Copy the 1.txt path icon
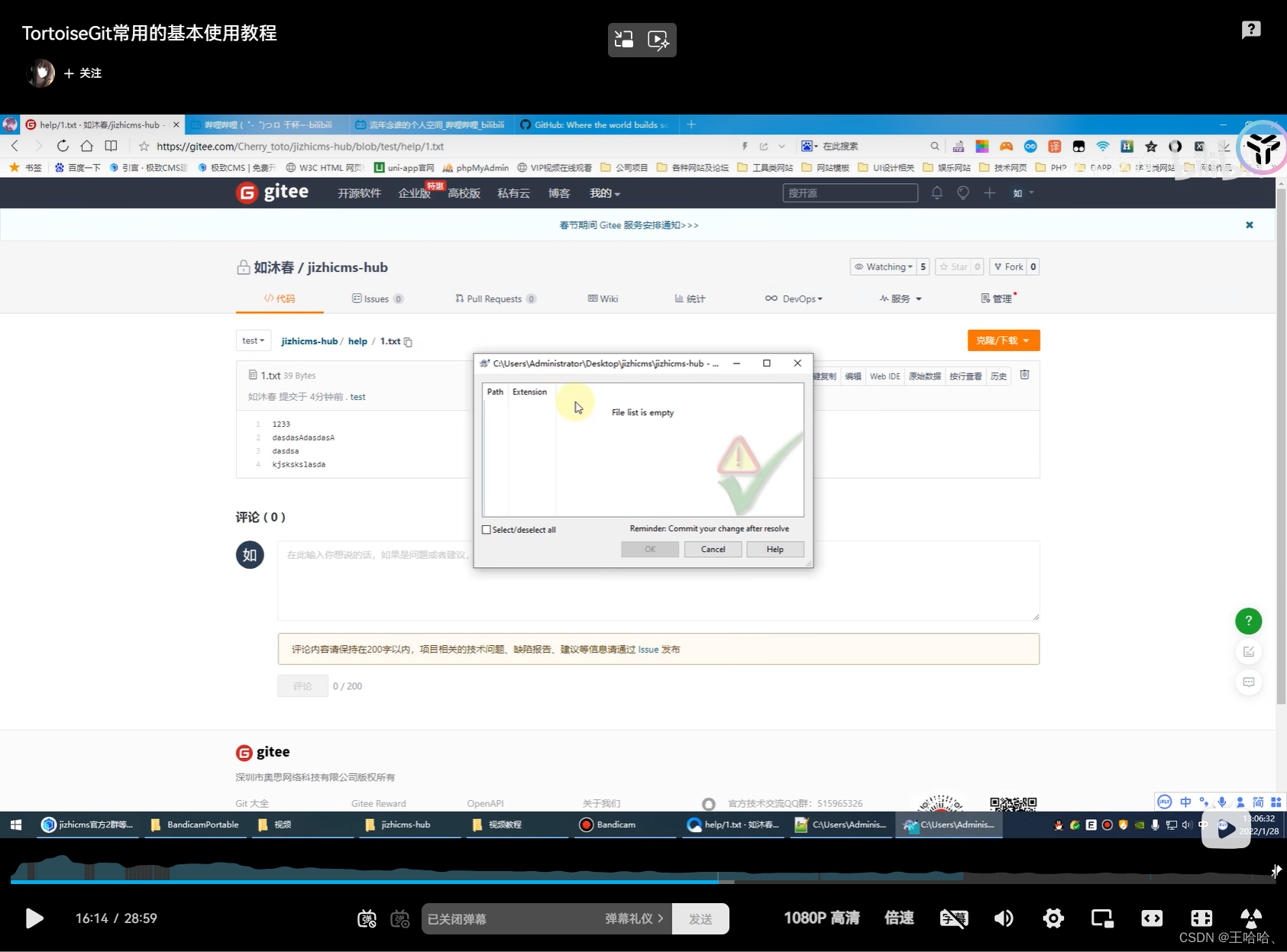This screenshot has height=952, width=1287. [x=408, y=342]
